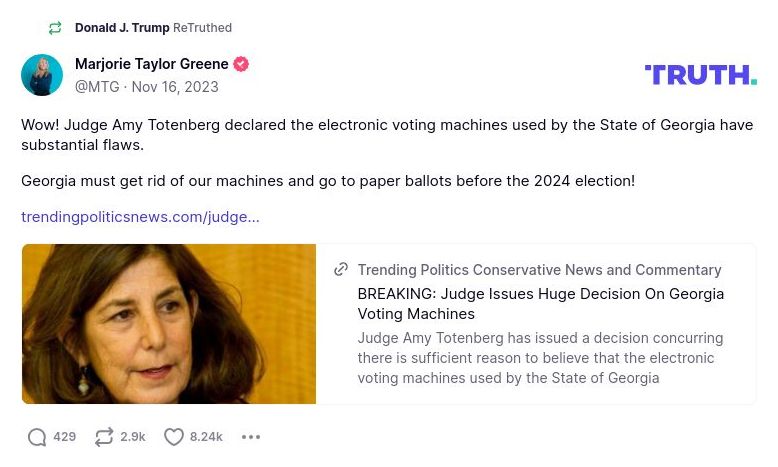The height and width of the screenshot is (467, 778).
Task: Like the post with heart icon
Action: coord(174,437)
